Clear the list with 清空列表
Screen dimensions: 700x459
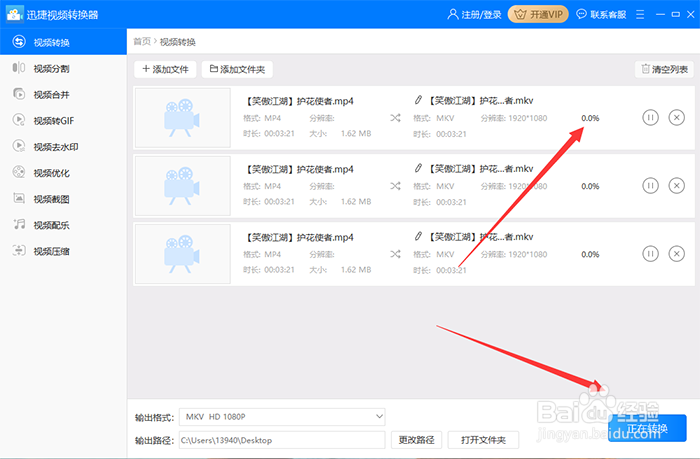[x=664, y=69]
